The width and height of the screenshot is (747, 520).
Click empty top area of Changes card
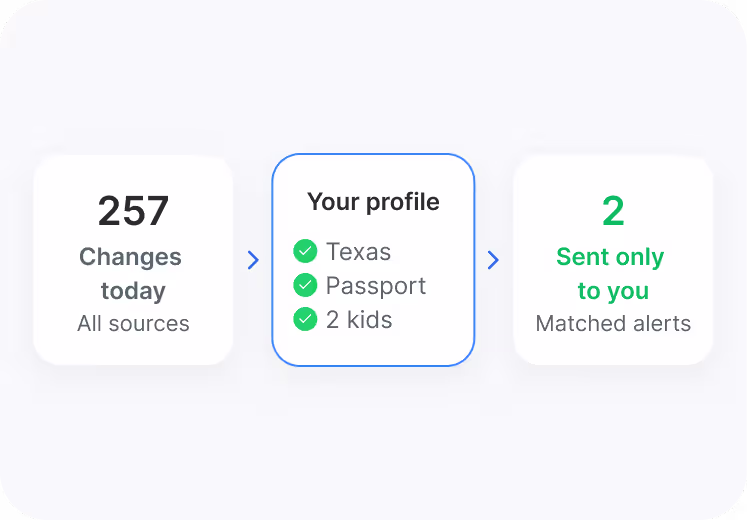(x=133, y=173)
